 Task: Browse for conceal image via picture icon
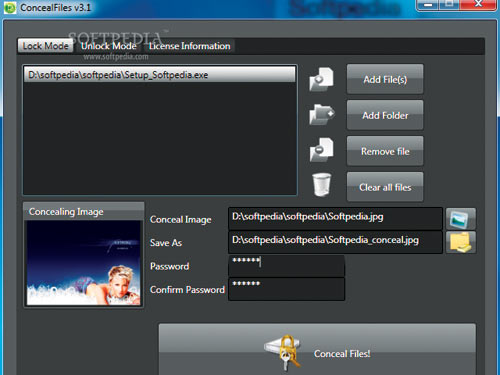[461, 219]
